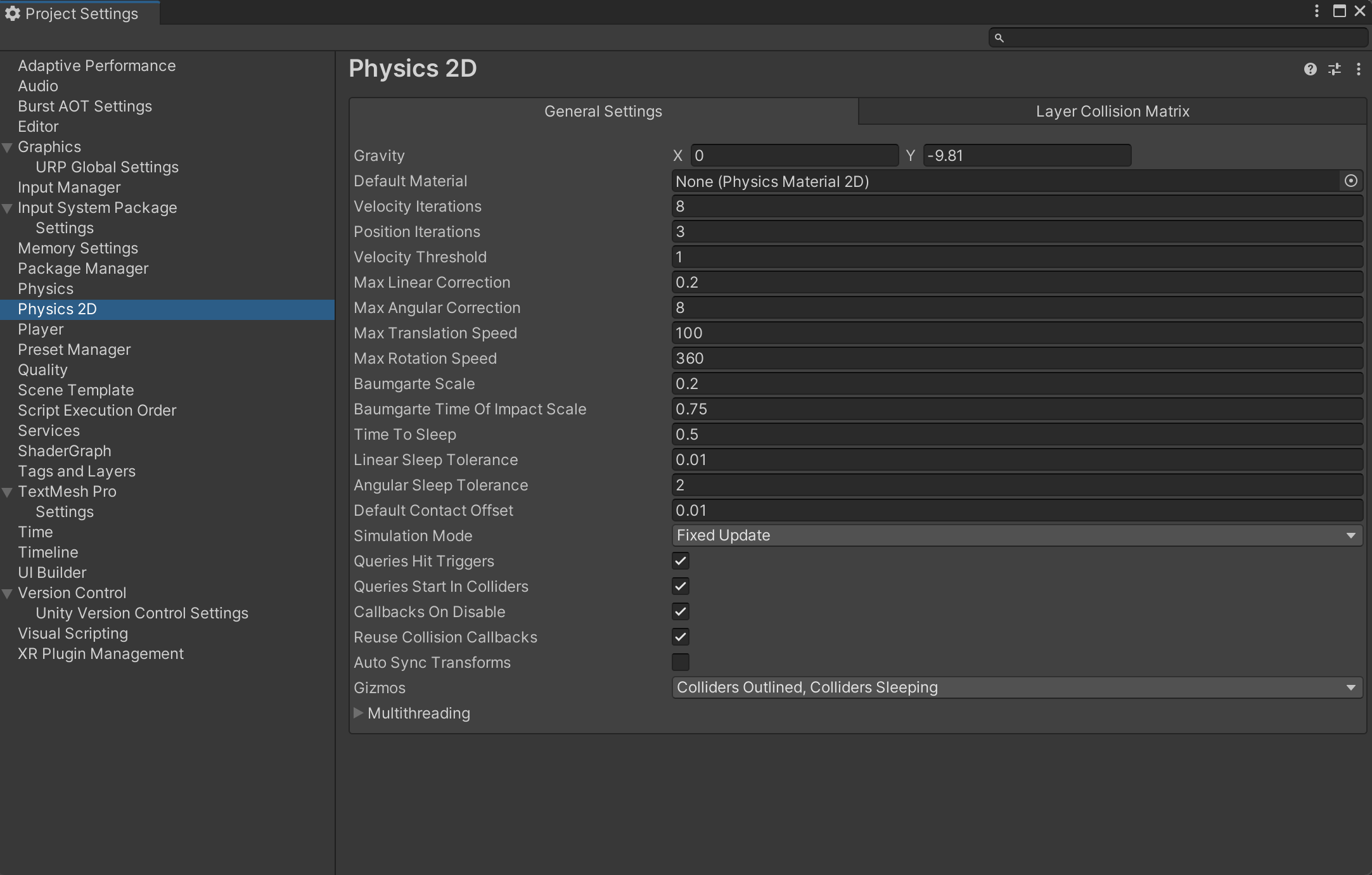This screenshot has height=875, width=1372.
Task: Open window options three-dot menu in title bar
Action: tap(1316, 11)
